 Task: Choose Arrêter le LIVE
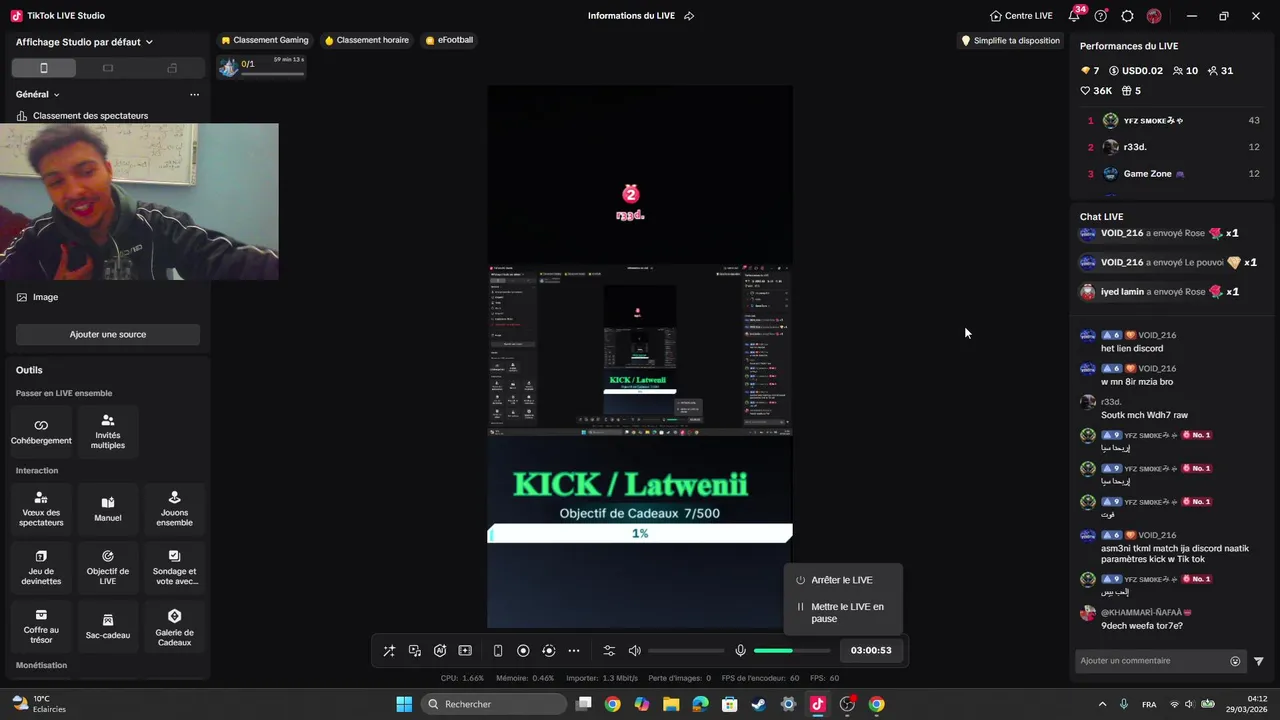[x=842, y=580]
